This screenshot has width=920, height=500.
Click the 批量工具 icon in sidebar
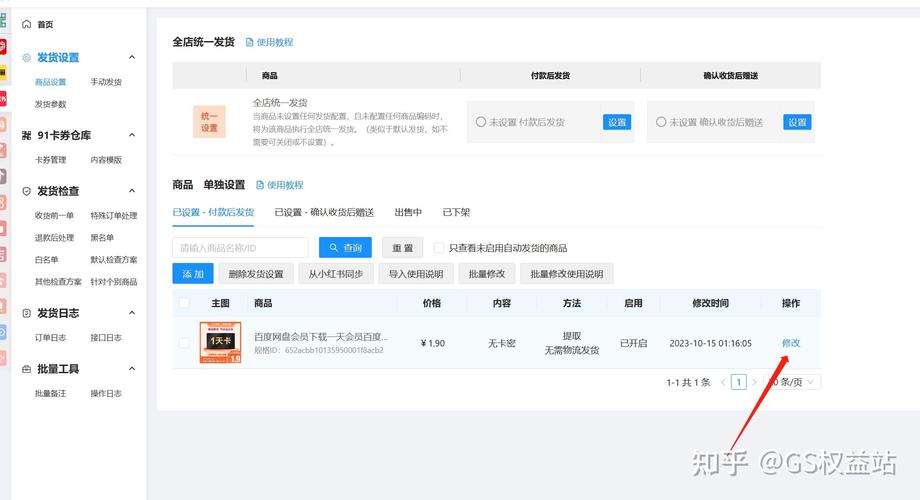click(27, 369)
